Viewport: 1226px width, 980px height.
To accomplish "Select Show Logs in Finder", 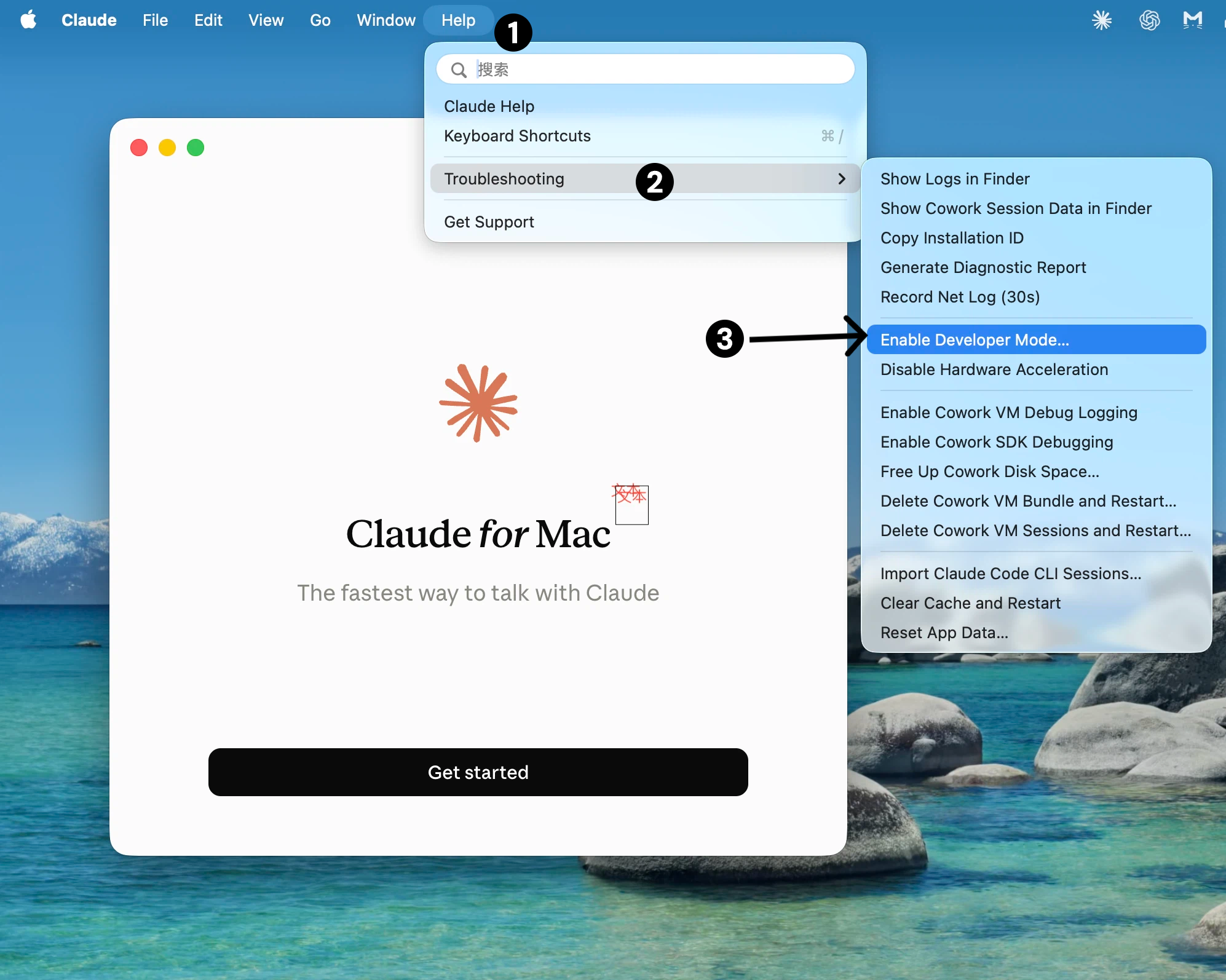I will pos(1037,179).
